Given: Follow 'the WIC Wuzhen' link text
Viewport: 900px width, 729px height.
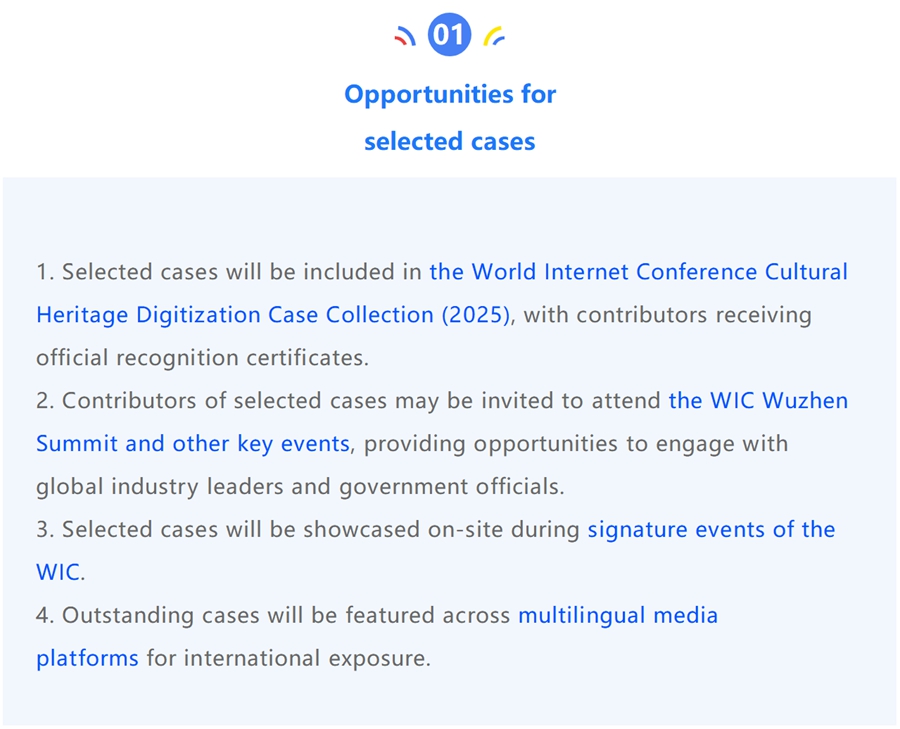Looking at the screenshot, I should 758,400.
